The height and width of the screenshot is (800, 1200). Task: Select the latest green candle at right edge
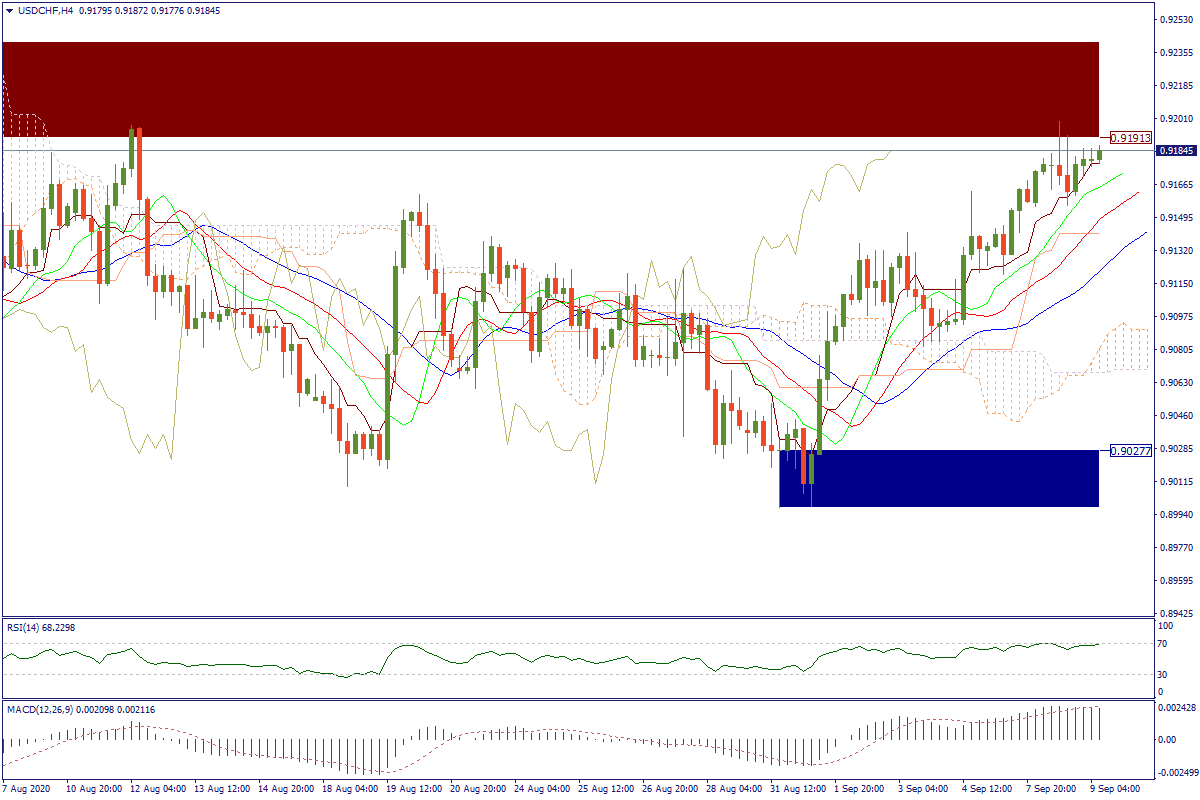[x=1099, y=153]
